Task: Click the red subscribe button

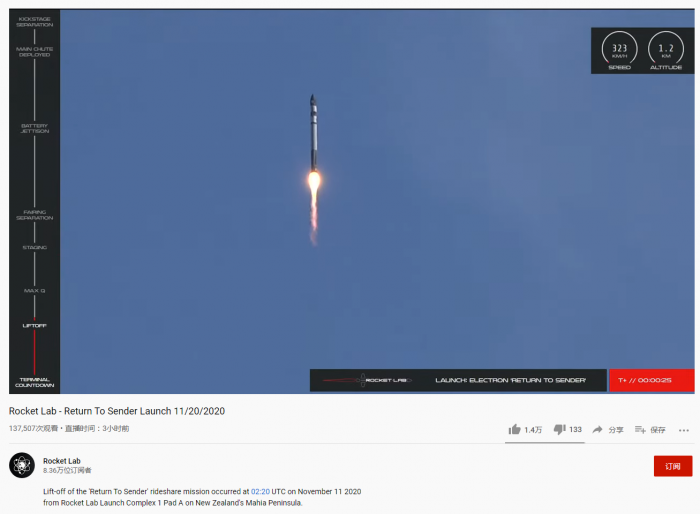Action: 673,466
